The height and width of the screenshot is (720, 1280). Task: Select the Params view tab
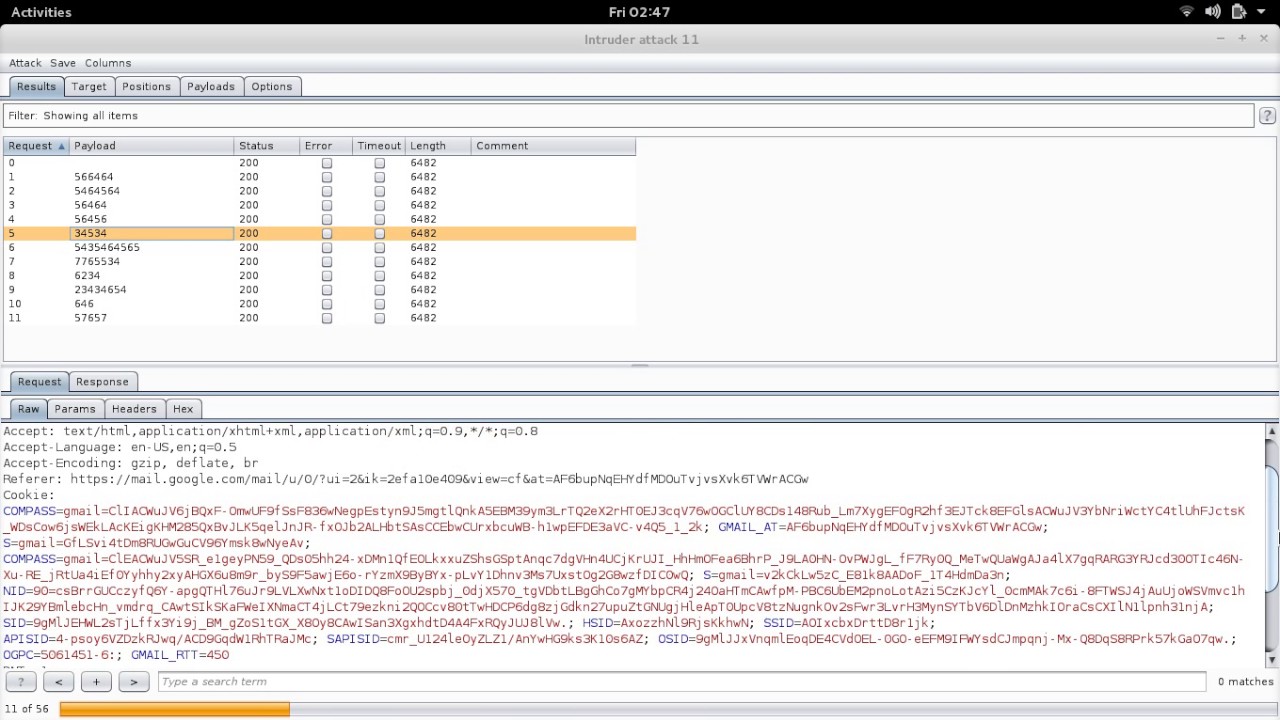75,409
